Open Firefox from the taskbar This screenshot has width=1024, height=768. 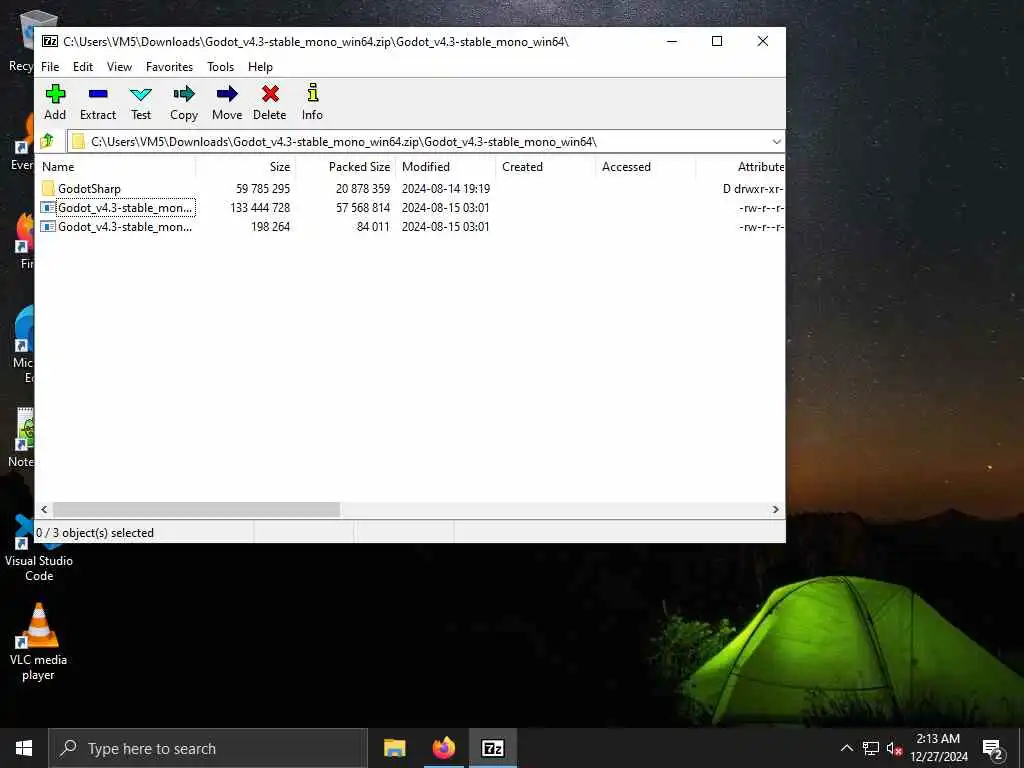tap(444, 748)
